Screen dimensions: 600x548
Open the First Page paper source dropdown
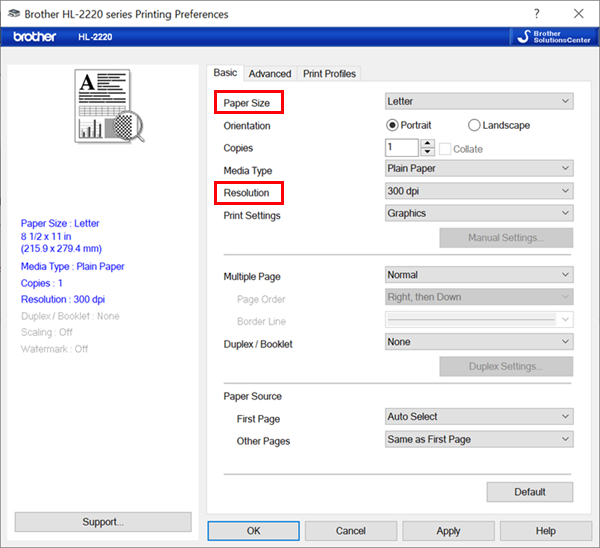point(479,416)
